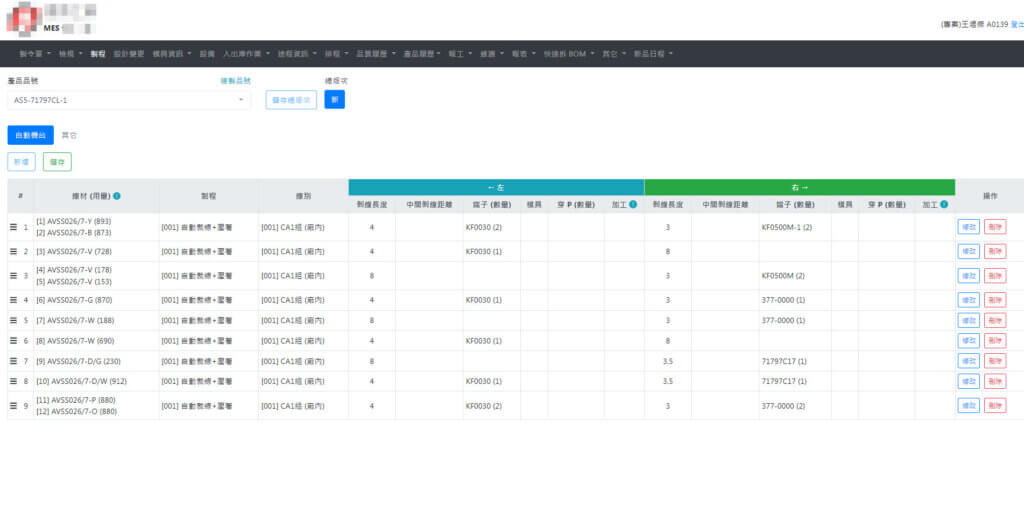Click the drag handle icon for row 1

click(x=14, y=227)
